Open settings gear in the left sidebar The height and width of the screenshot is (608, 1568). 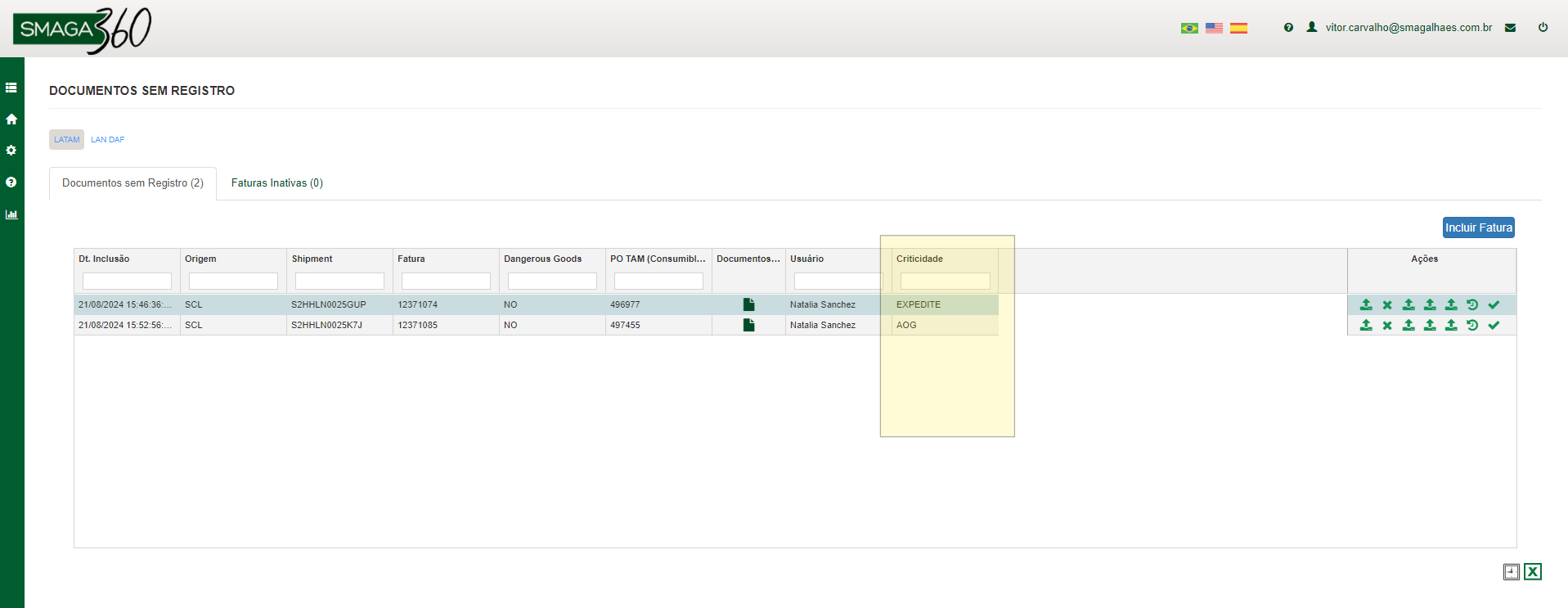click(x=11, y=151)
